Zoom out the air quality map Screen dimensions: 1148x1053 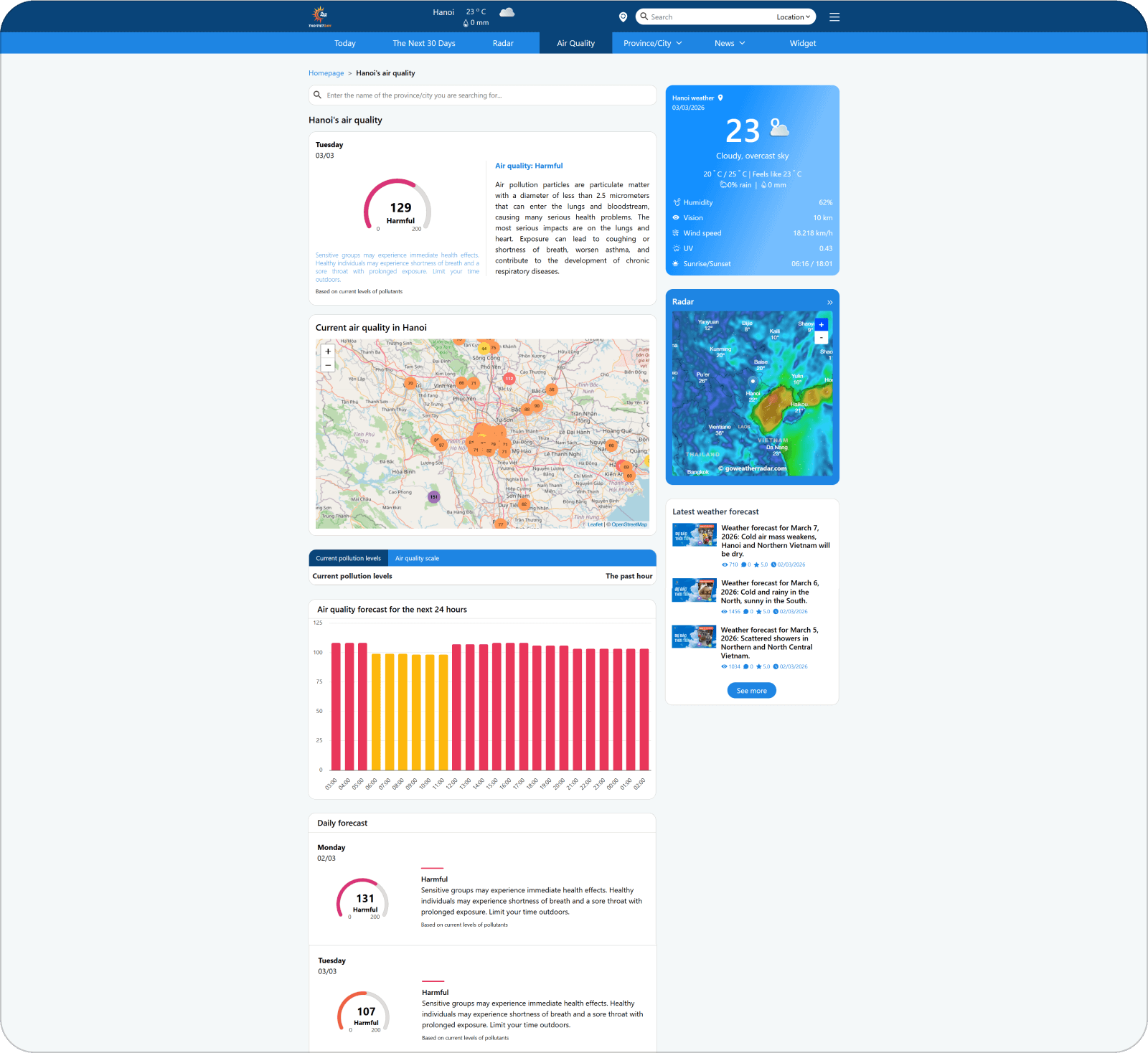tap(327, 365)
